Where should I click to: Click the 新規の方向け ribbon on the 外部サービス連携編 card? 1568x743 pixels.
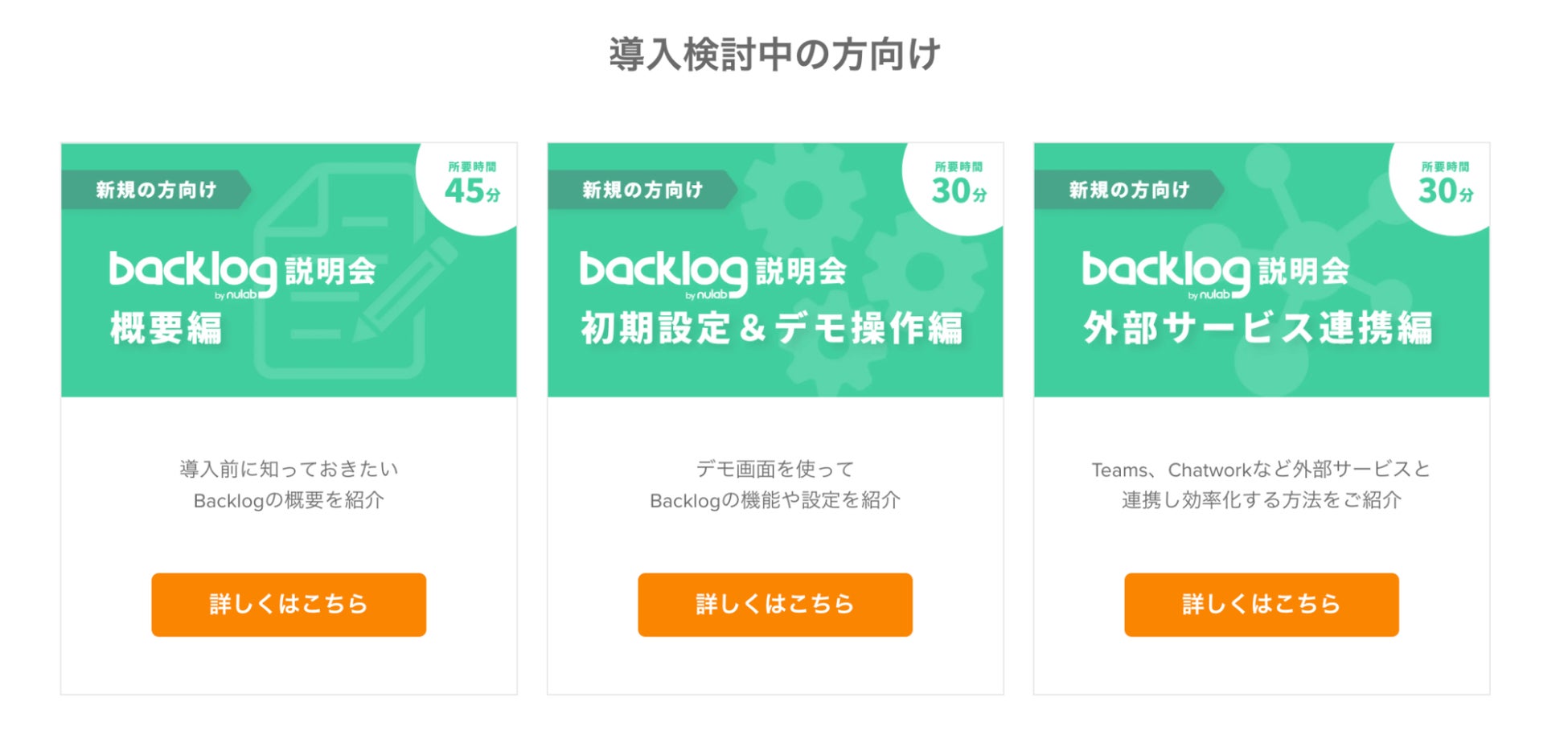pyautogui.click(x=1129, y=190)
